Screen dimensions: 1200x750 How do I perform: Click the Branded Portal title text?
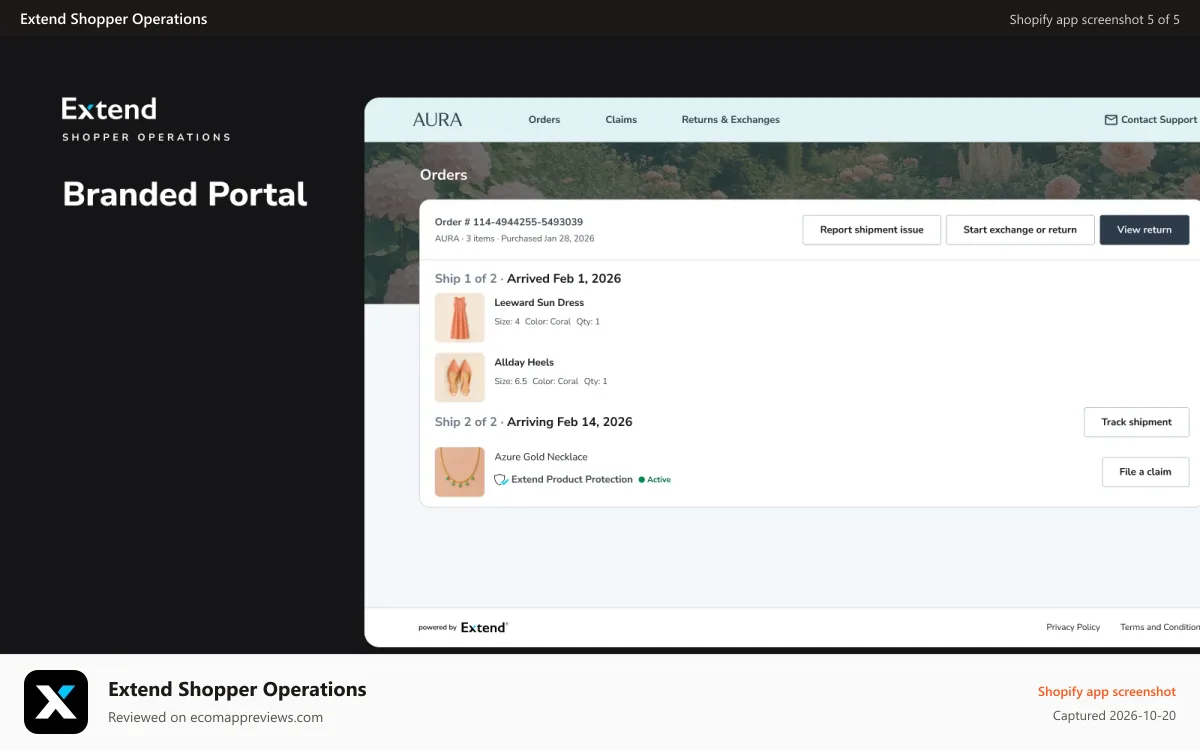(x=185, y=194)
